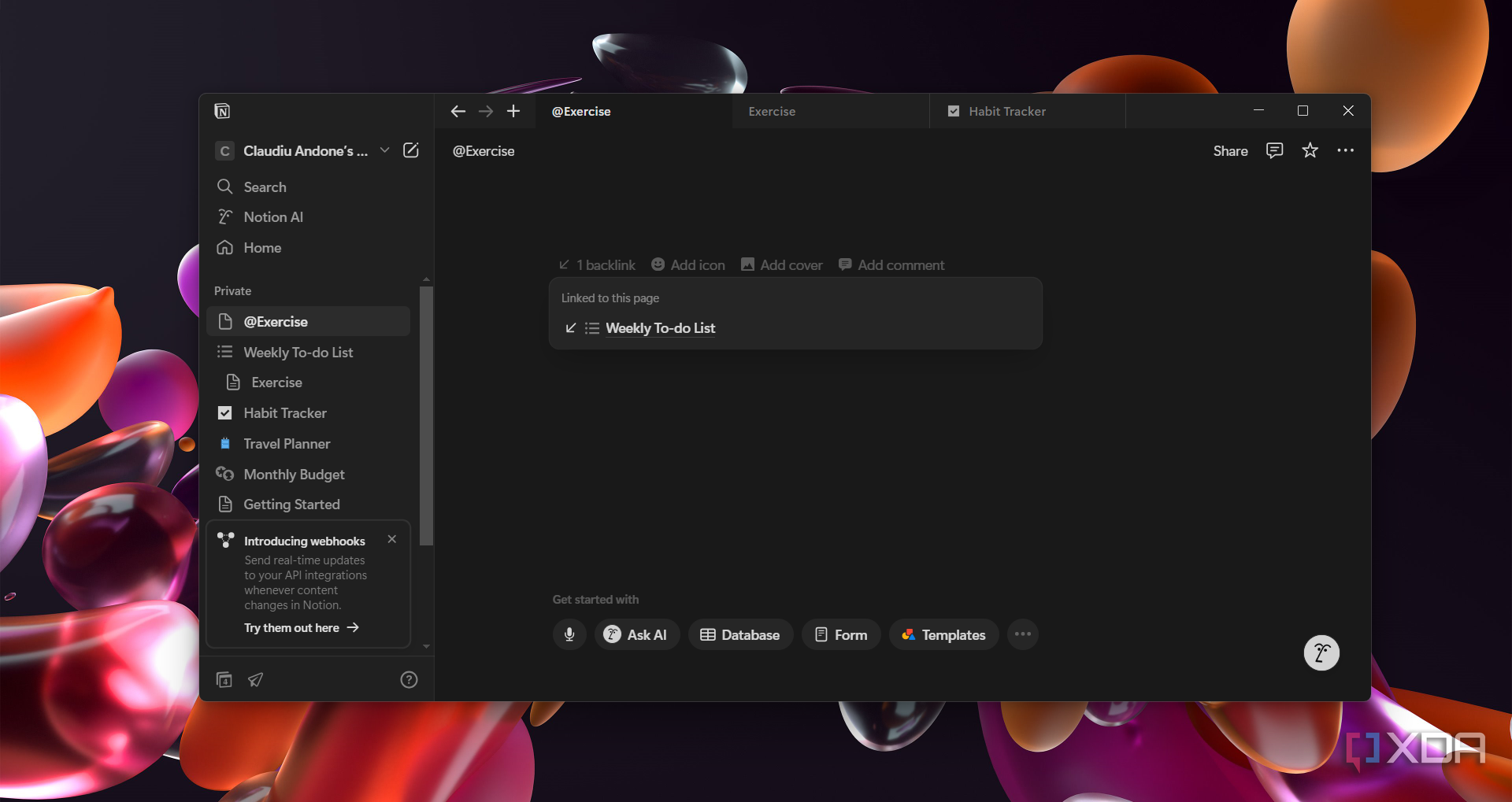Go back with the left arrow
Image resolution: width=1512 pixels, height=802 pixels.
[x=458, y=112]
